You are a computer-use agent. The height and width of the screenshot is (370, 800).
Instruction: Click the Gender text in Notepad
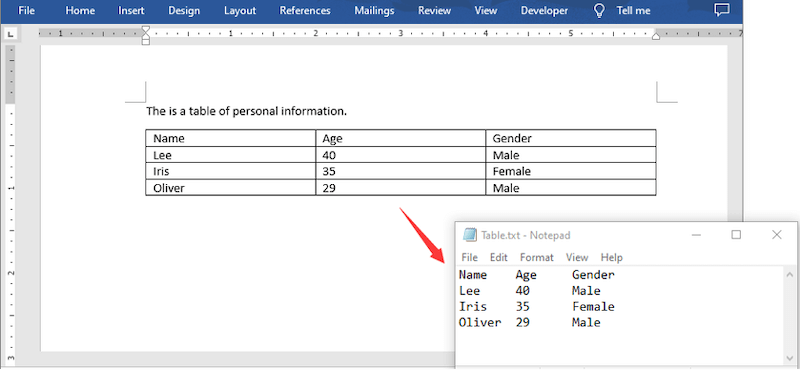click(593, 275)
